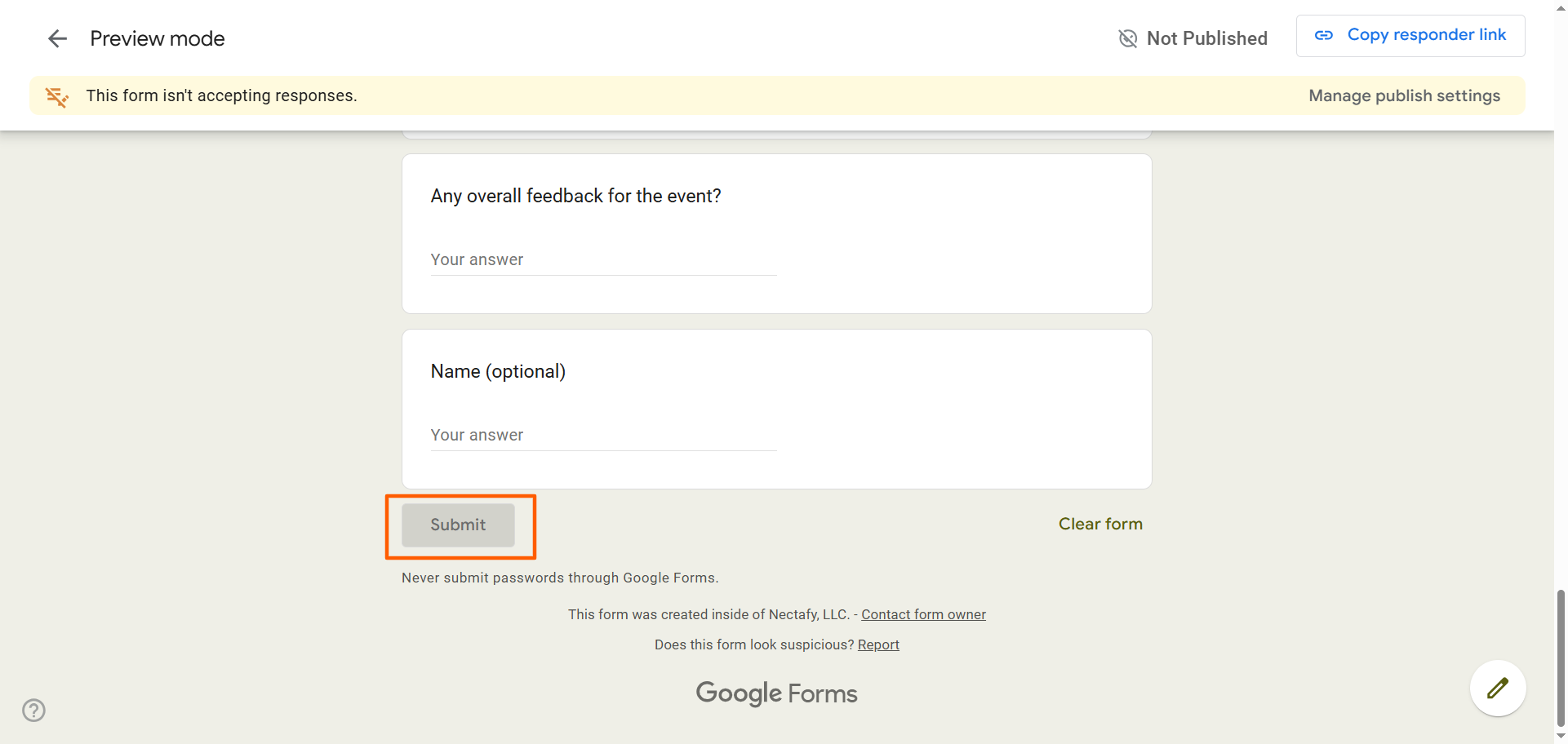This screenshot has height=744, width=1568.
Task: Click the pencil edit floating button
Action: 1498,689
